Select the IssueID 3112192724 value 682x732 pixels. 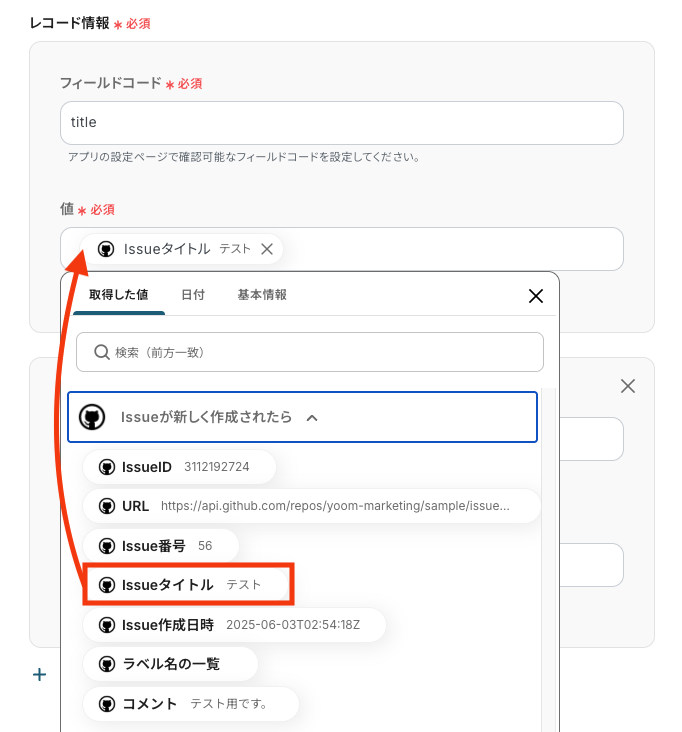(179, 467)
